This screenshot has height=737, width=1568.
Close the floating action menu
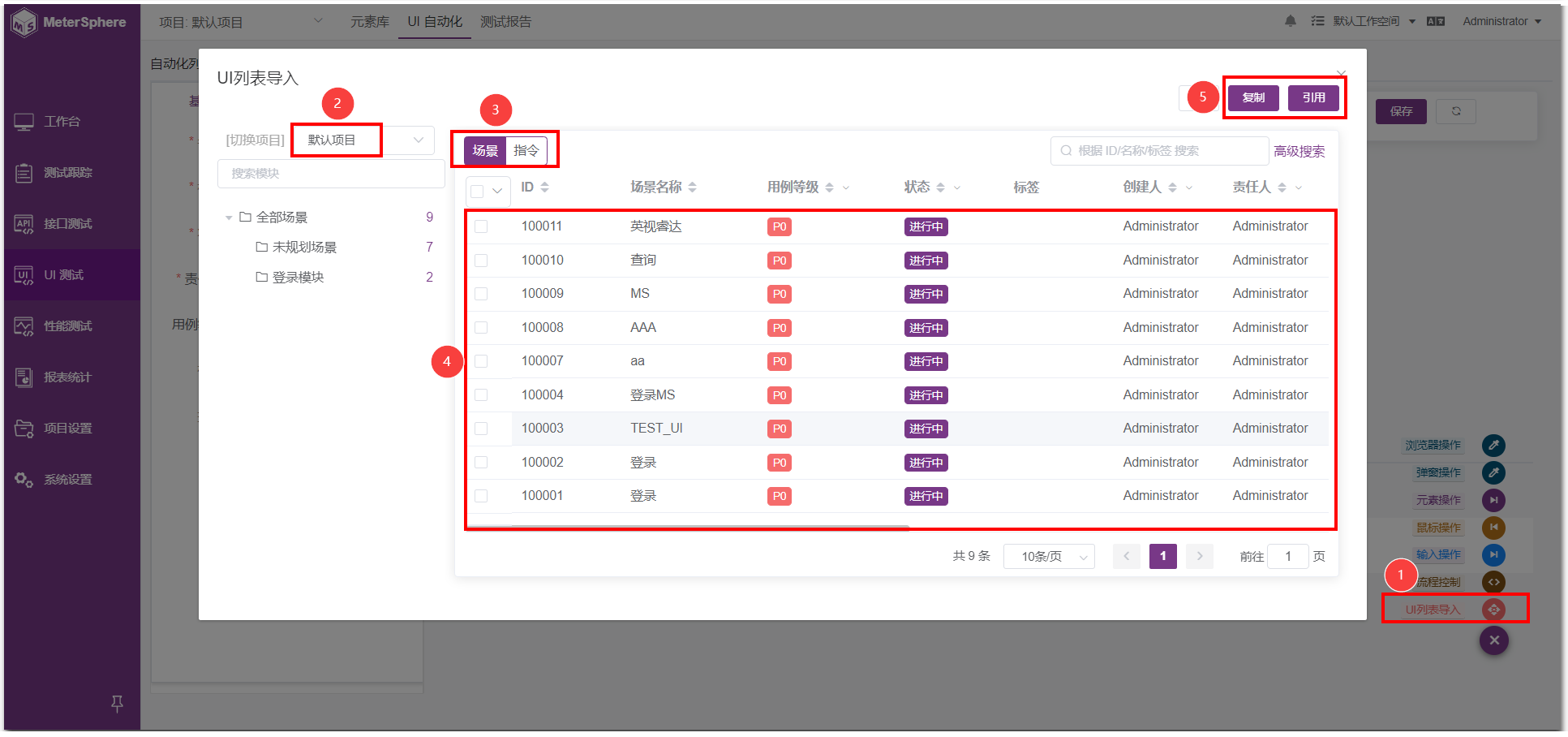tap(1493, 640)
